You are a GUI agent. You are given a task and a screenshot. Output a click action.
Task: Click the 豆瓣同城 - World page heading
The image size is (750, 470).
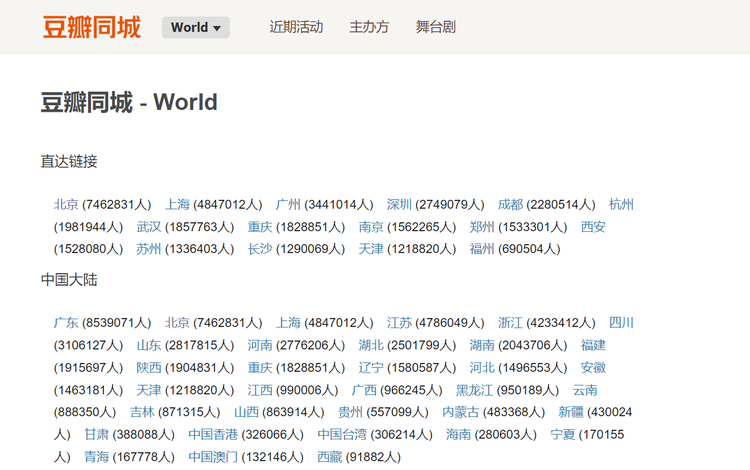tap(129, 102)
